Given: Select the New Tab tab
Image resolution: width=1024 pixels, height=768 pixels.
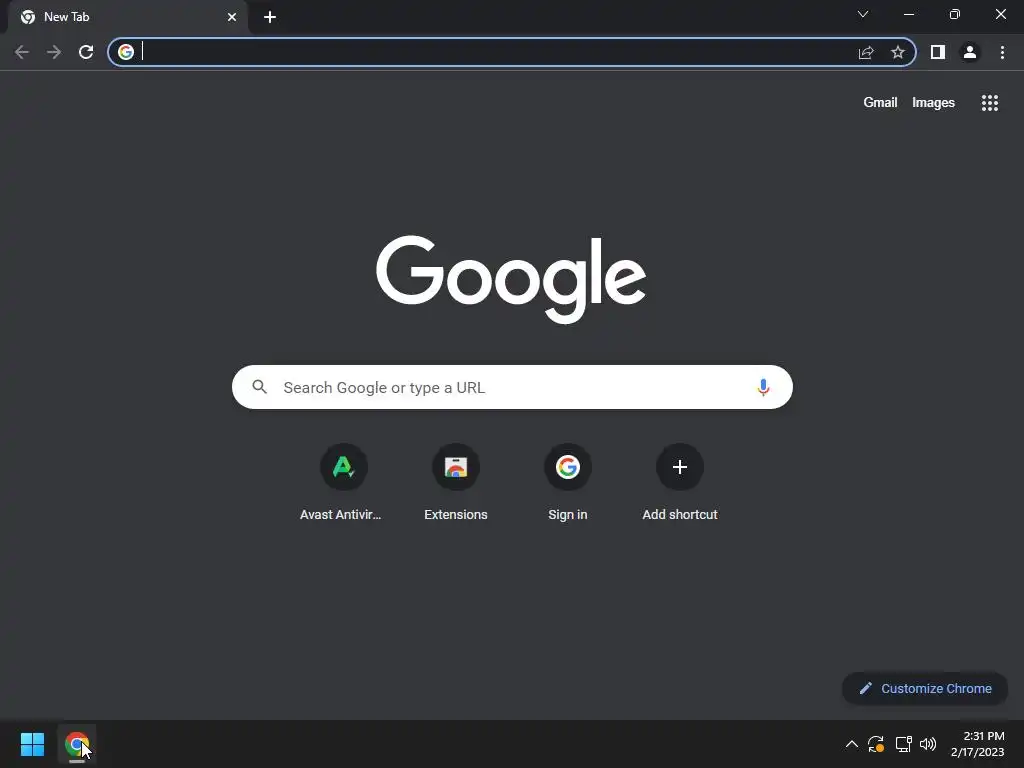Looking at the screenshot, I should click(x=127, y=17).
